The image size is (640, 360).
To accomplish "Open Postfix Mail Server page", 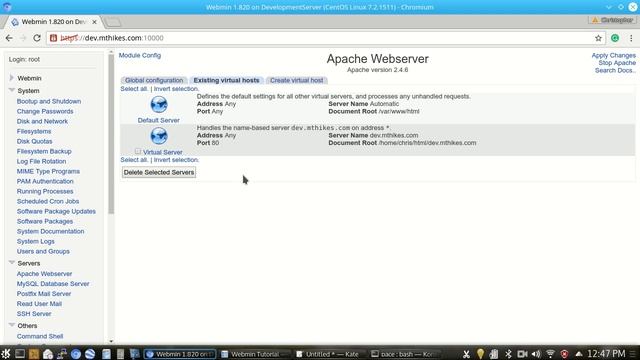I will (x=44, y=293).
